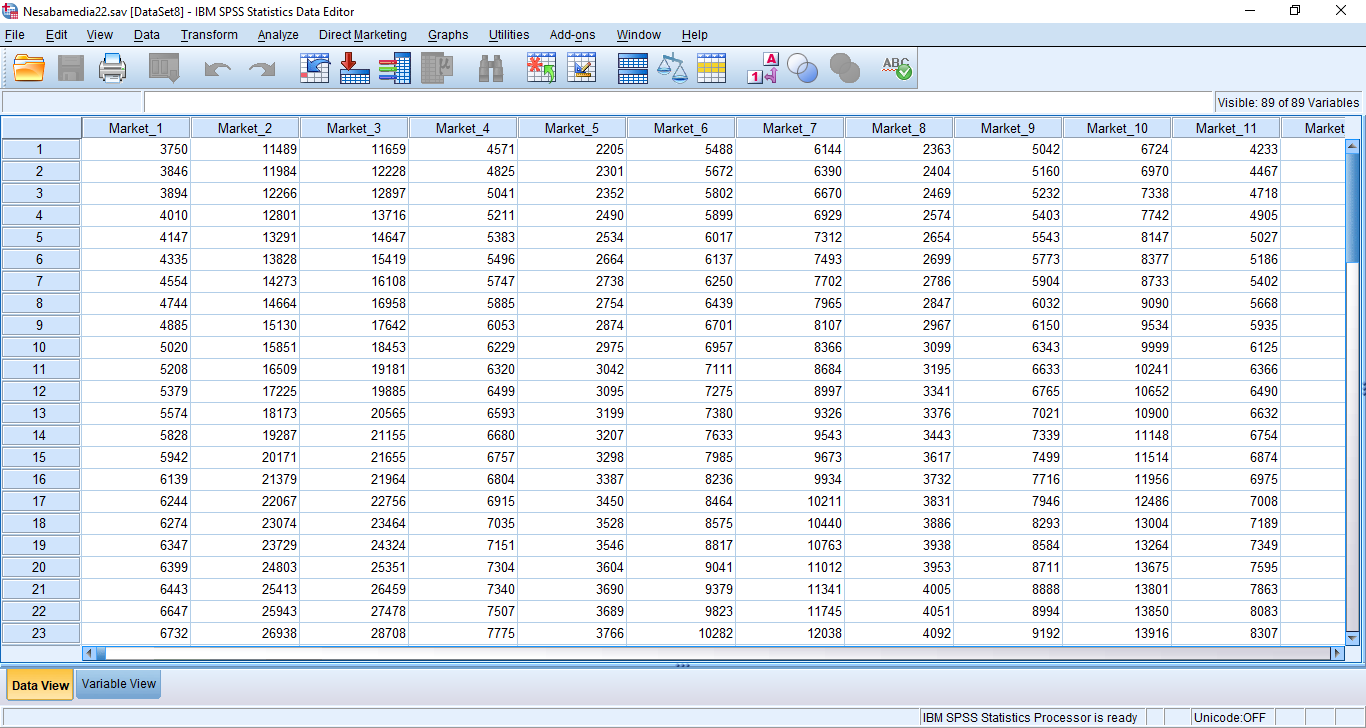Click the Split File icon
Screen dimensions: 1366x728
(x=632, y=68)
